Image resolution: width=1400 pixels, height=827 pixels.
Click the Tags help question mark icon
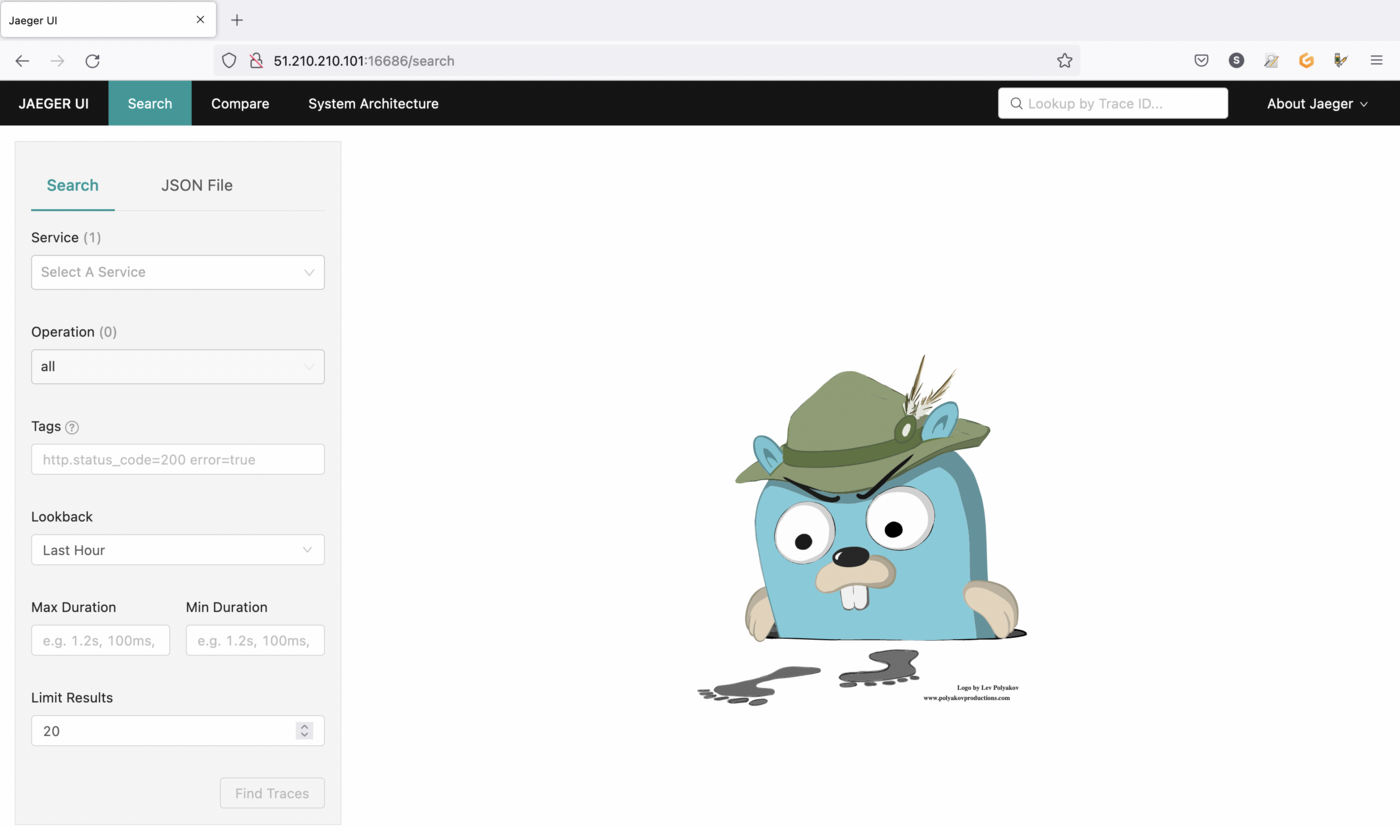click(72, 427)
